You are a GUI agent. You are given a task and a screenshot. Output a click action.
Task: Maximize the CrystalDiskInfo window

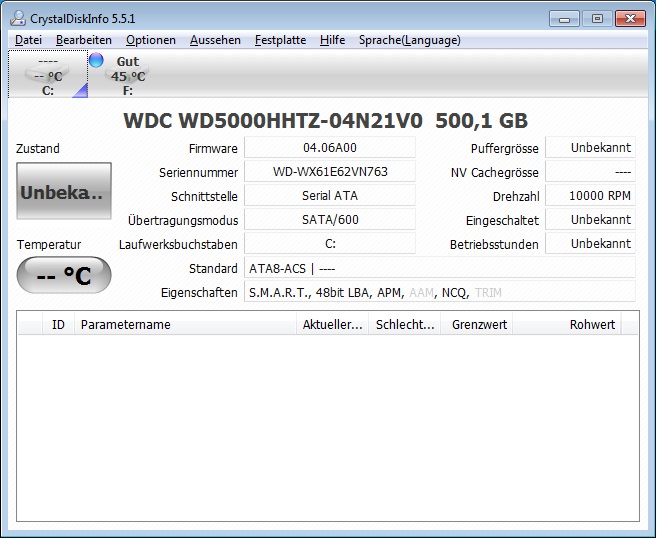597,19
